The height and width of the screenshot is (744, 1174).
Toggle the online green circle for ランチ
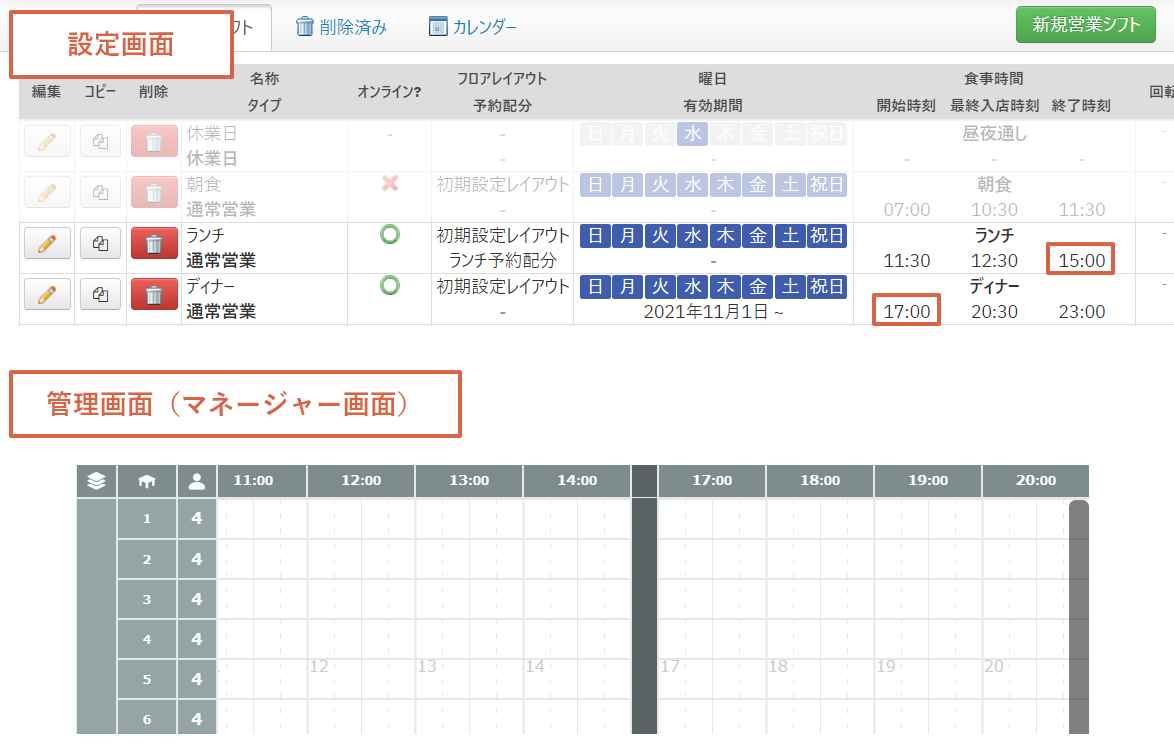coord(390,235)
